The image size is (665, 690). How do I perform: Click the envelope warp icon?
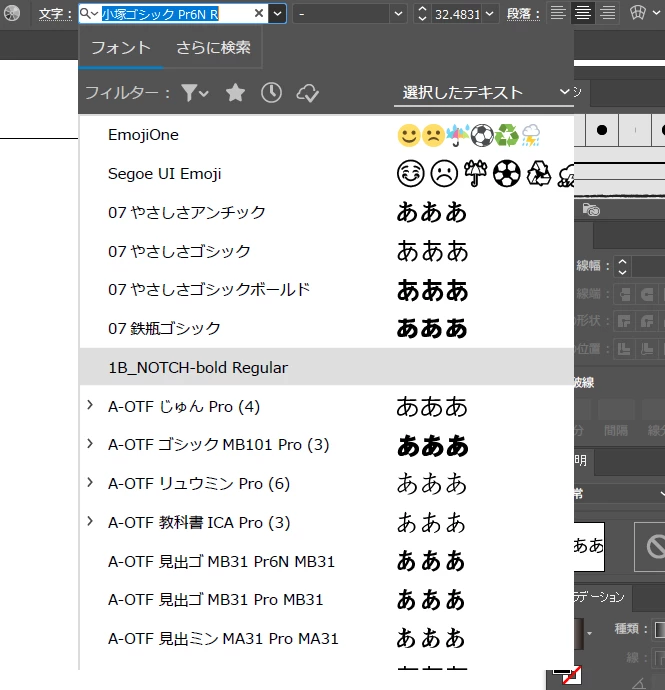tap(638, 12)
